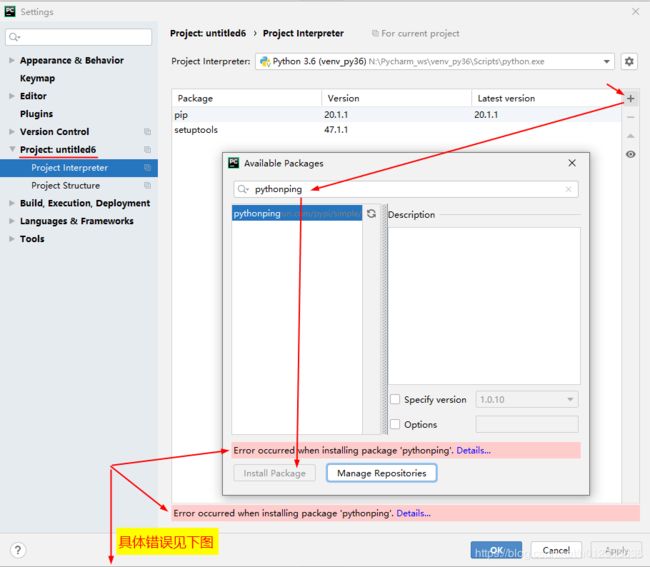Click the add package plus icon
Image resolution: width=650 pixels, height=567 pixels.
(631, 99)
